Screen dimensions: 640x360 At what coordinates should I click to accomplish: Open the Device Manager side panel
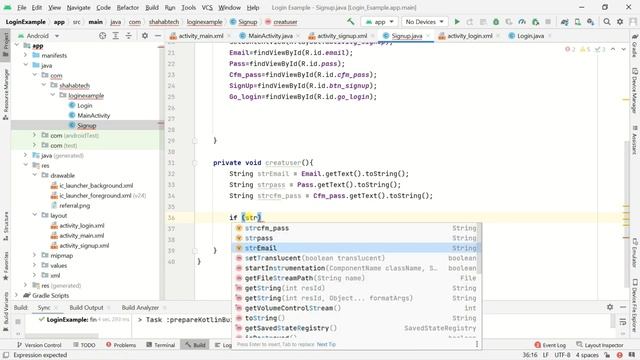pyautogui.click(x=635, y=91)
